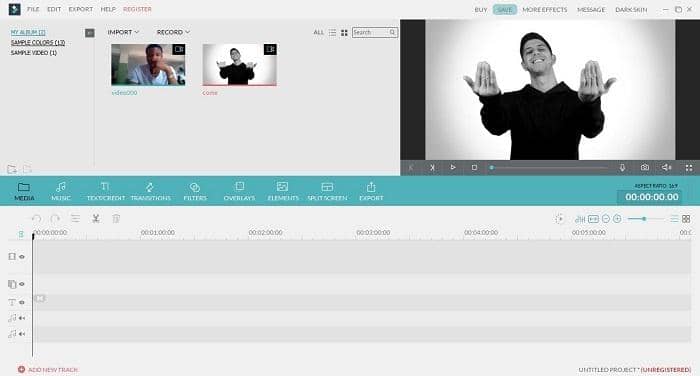Enter fullscreen preview mode
The width and height of the screenshot is (700, 376).
click(x=689, y=167)
